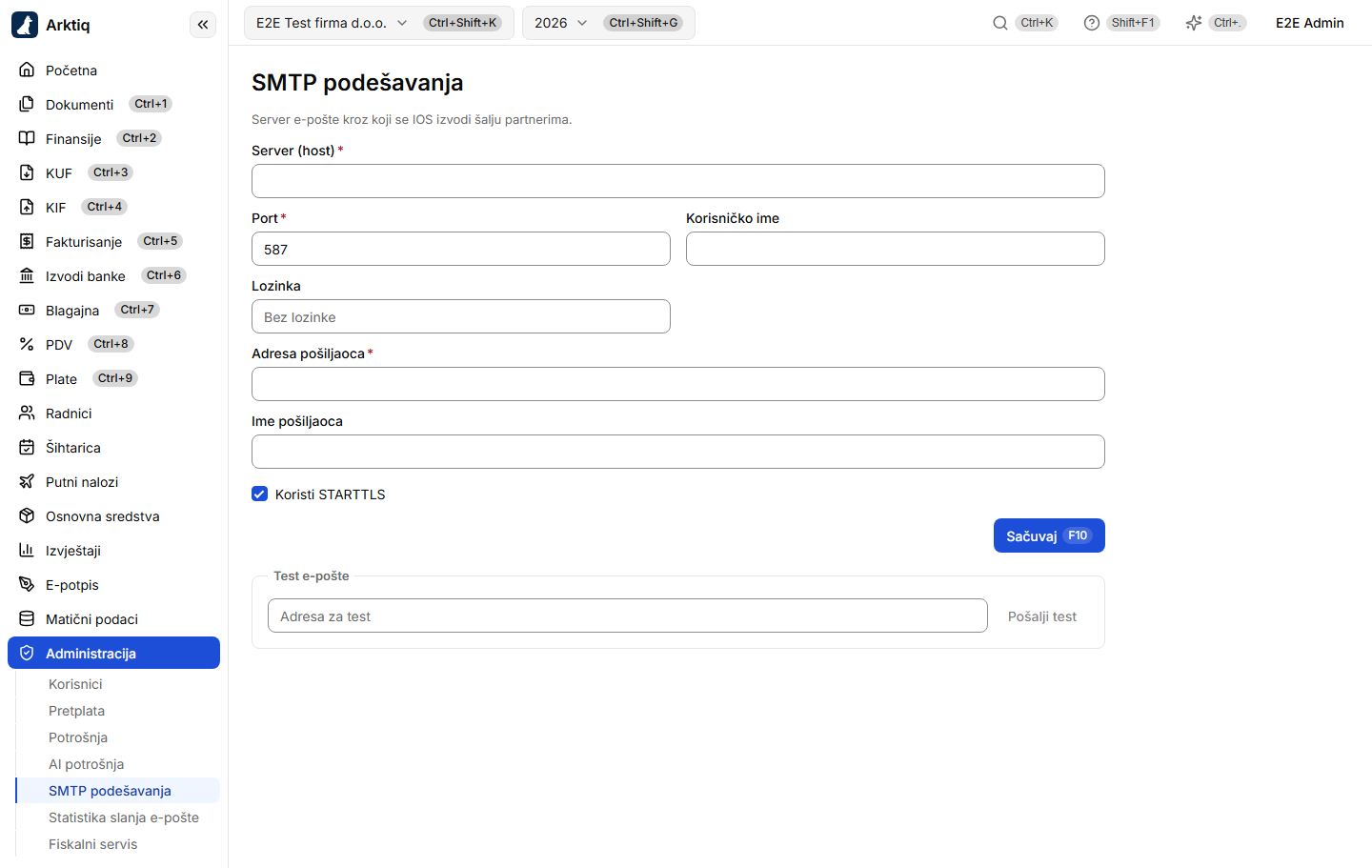Click the Šihtarica calendar icon

click(27, 447)
